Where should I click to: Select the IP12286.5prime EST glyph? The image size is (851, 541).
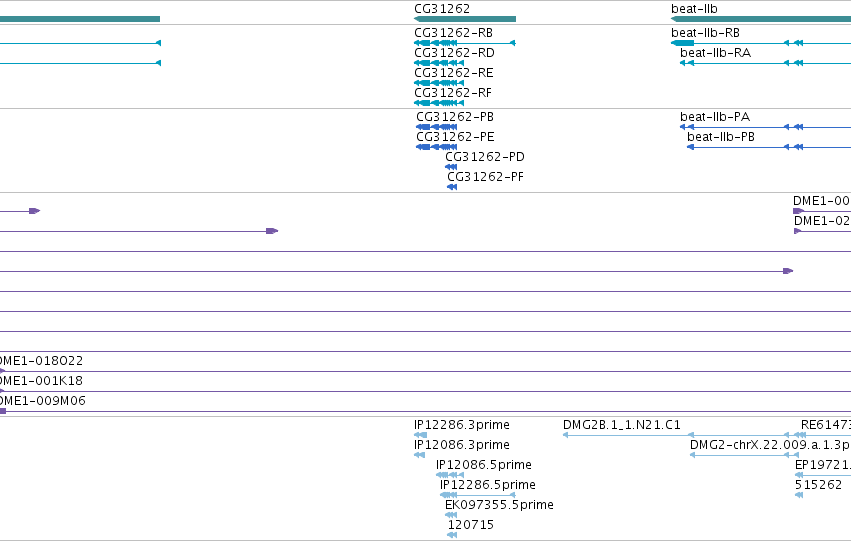coord(478,495)
